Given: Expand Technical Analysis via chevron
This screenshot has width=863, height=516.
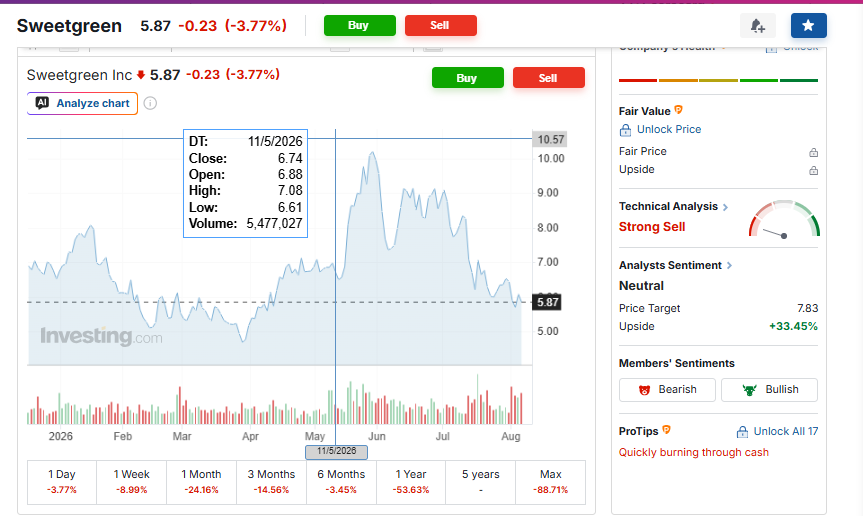Looking at the screenshot, I should click(725, 207).
